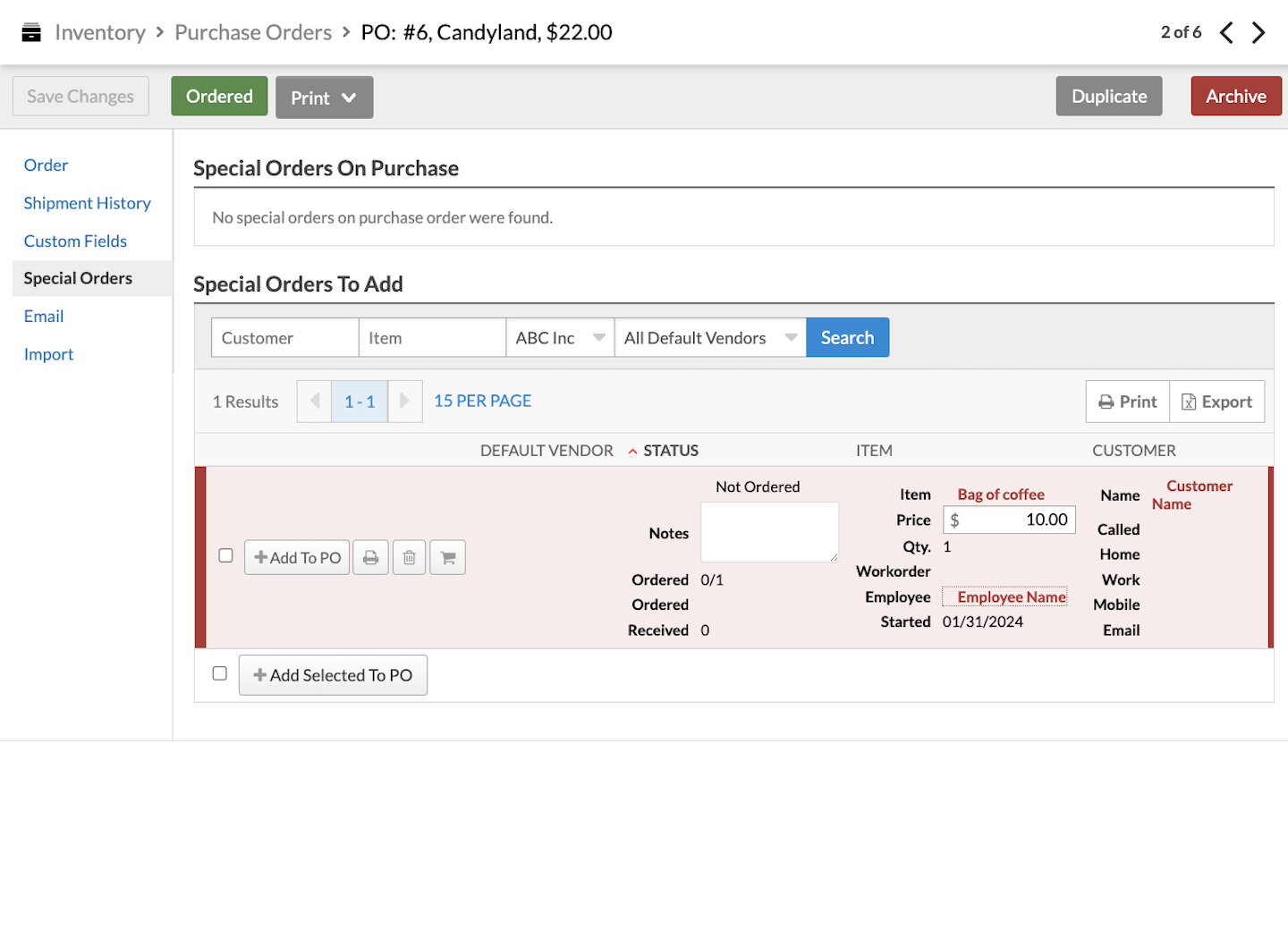Screen dimensions: 1288x939
Task: Switch to the Shipment History tab
Action: [87, 203]
